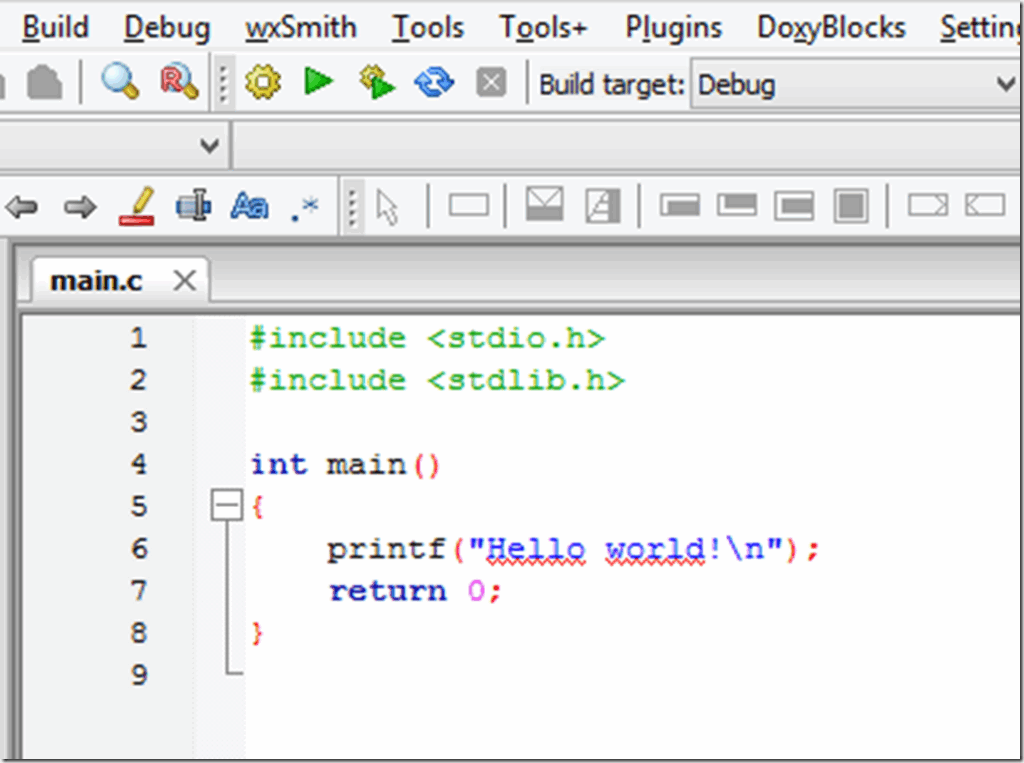1024x763 pixels.
Task: Close the main.c tab
Action: (x=185, y=282)
